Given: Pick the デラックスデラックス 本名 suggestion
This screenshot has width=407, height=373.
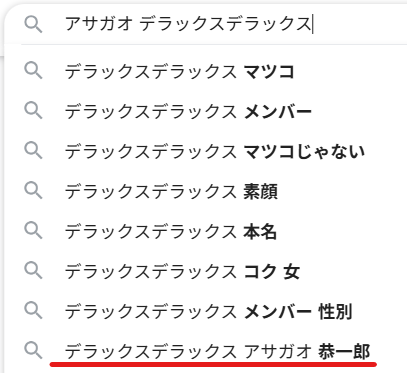Looking at the screenshot, I should [x=205, y=231].
